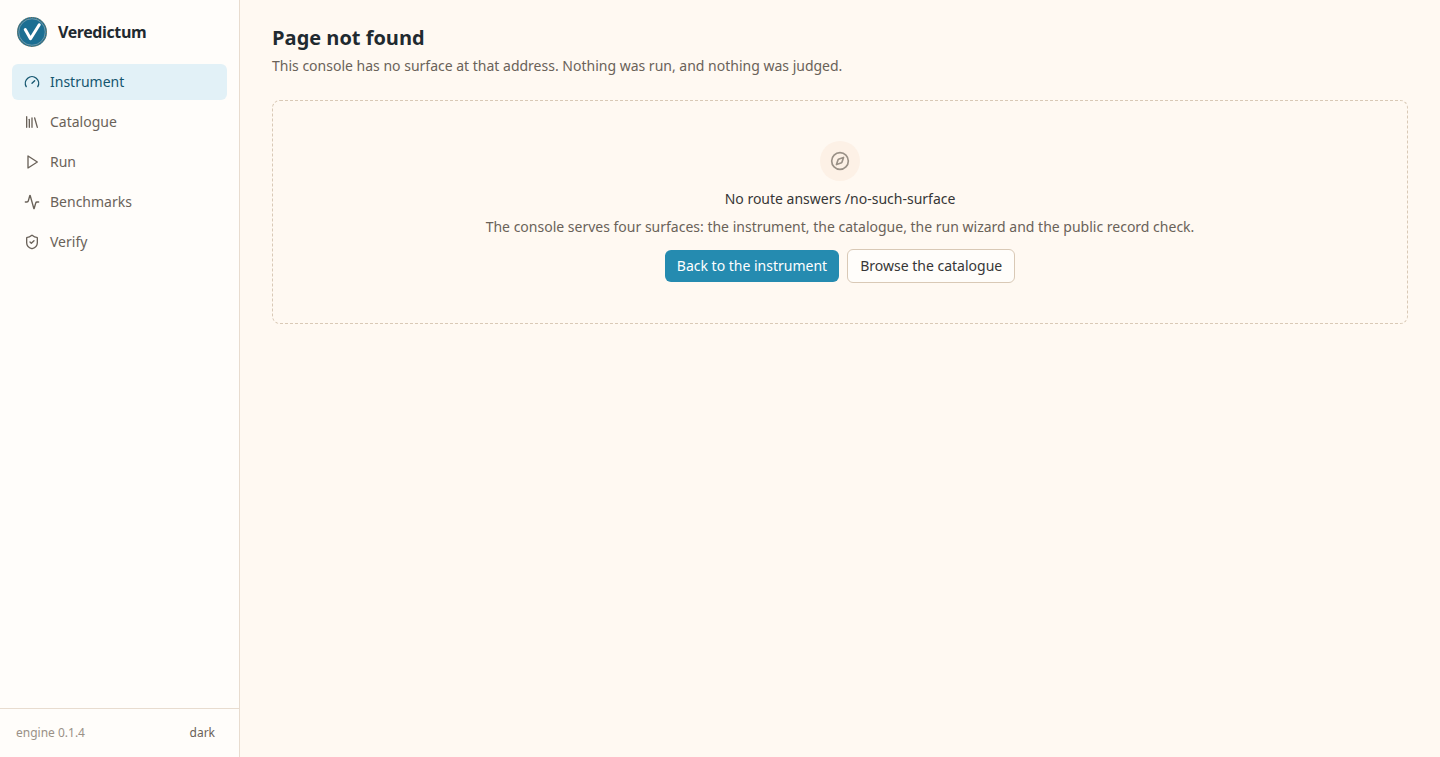Click the Catalogue library icon

32,122
